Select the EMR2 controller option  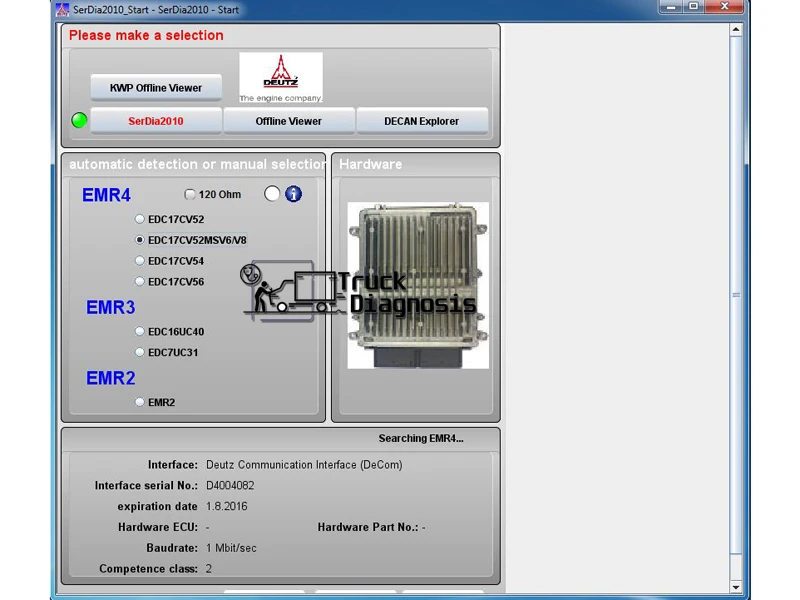139,401
